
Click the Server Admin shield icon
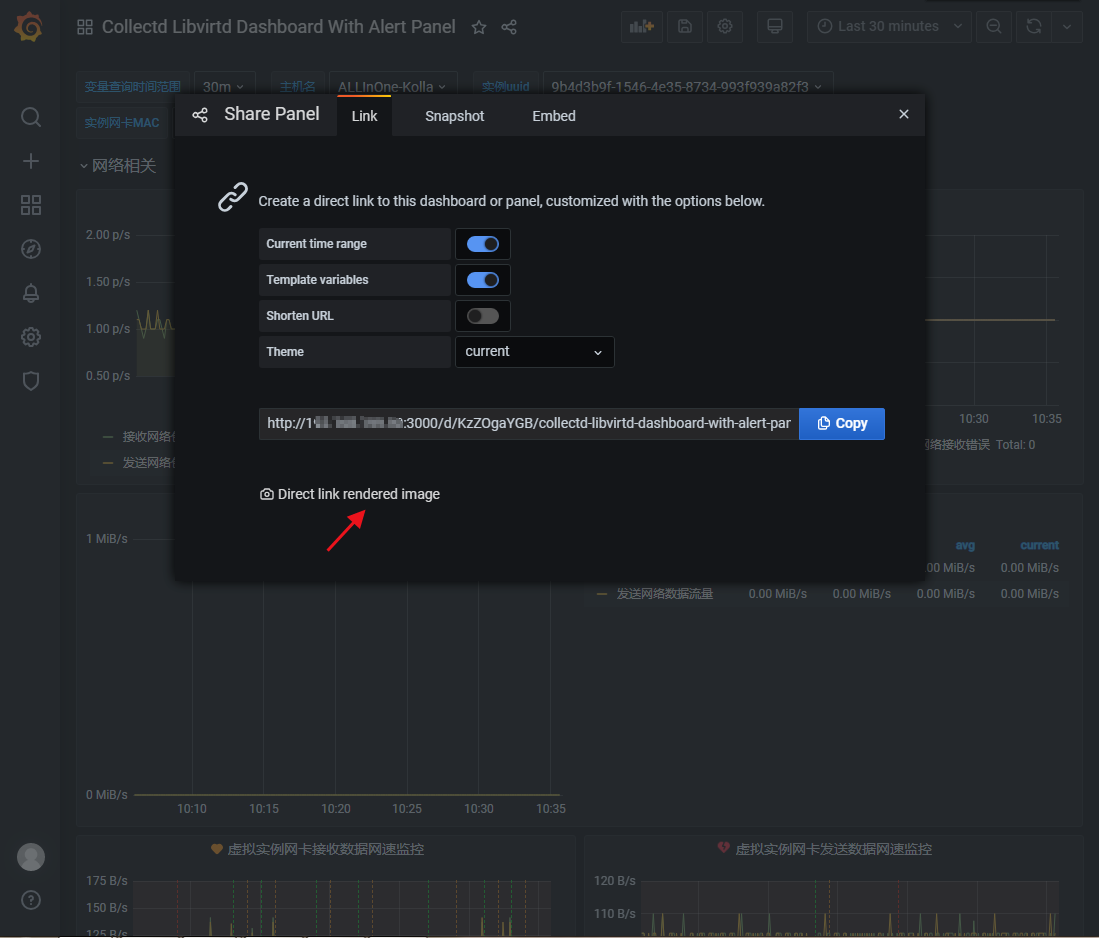pos(30,381)
